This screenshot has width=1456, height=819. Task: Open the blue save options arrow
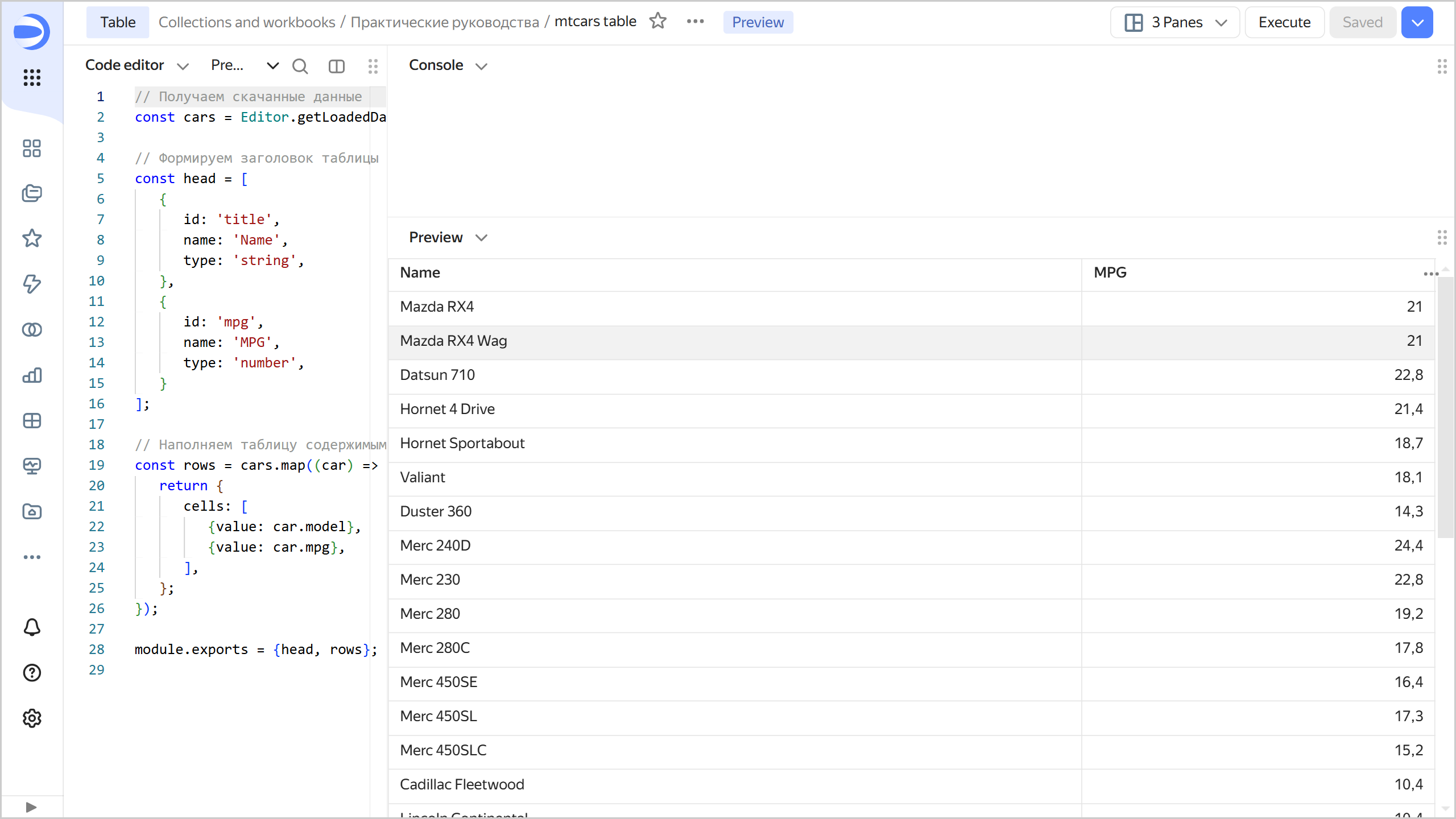pyautogui.click(x=1417, y=22)
